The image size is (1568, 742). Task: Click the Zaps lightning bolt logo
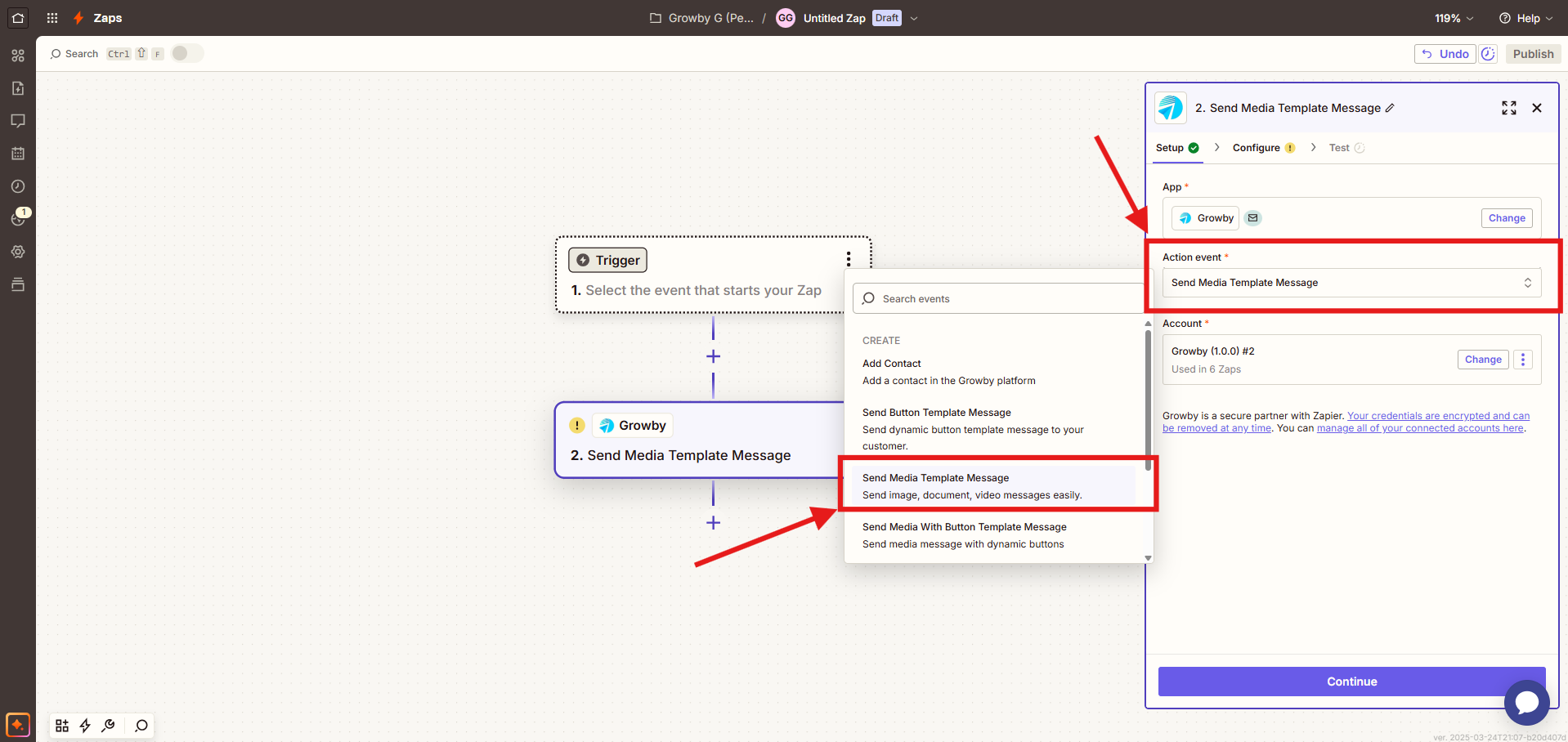coord(78,18)
